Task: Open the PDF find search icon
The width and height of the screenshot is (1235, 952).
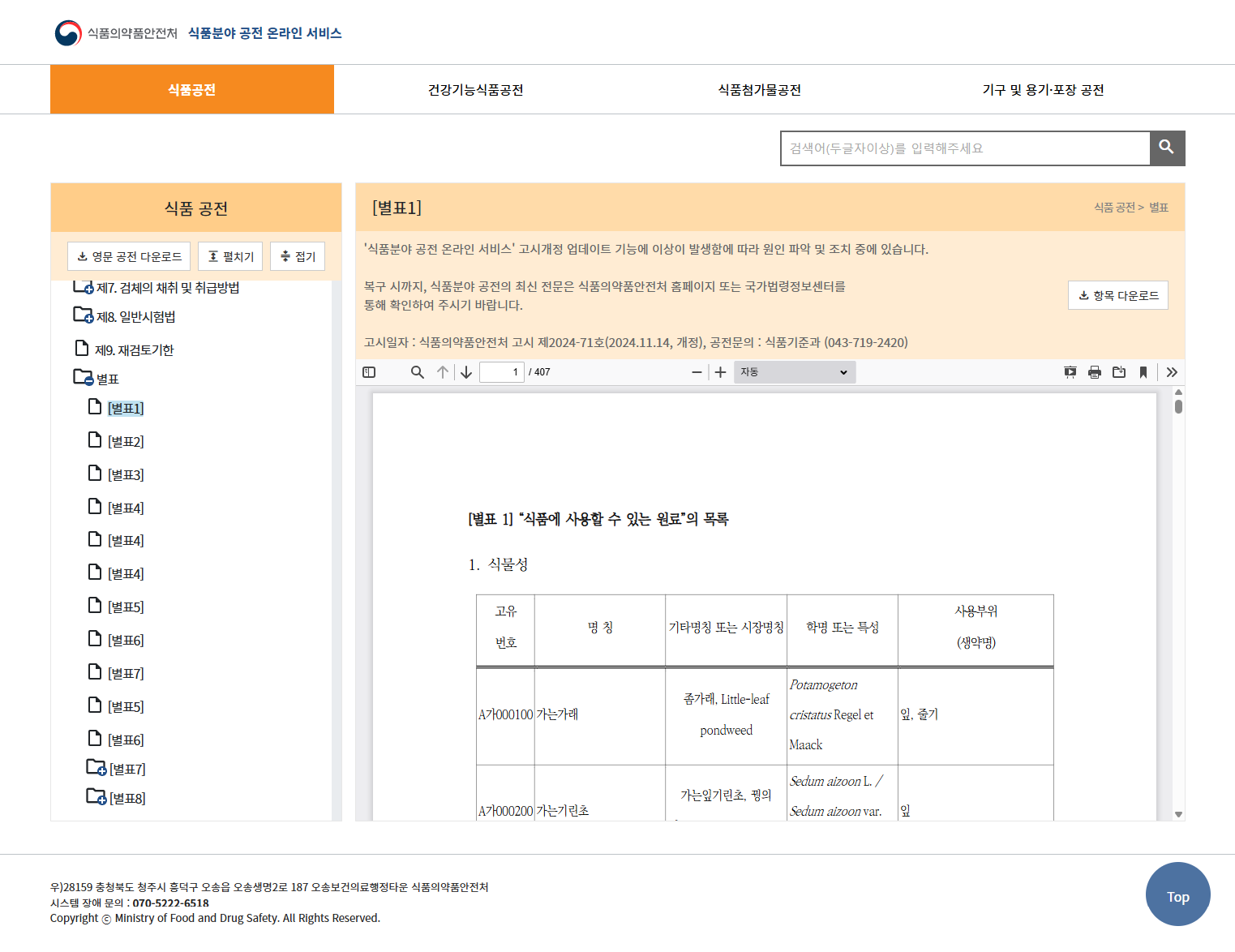Action: tap(418, 372)
